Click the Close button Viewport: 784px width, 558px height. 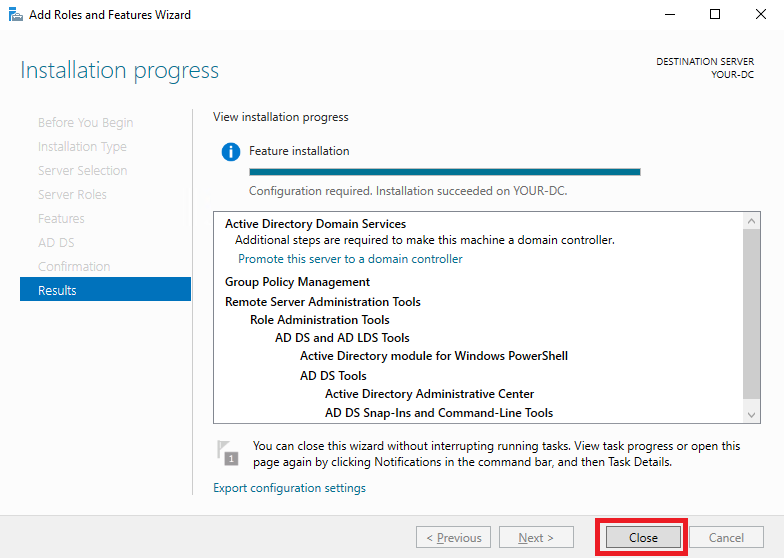click(643, 538)
